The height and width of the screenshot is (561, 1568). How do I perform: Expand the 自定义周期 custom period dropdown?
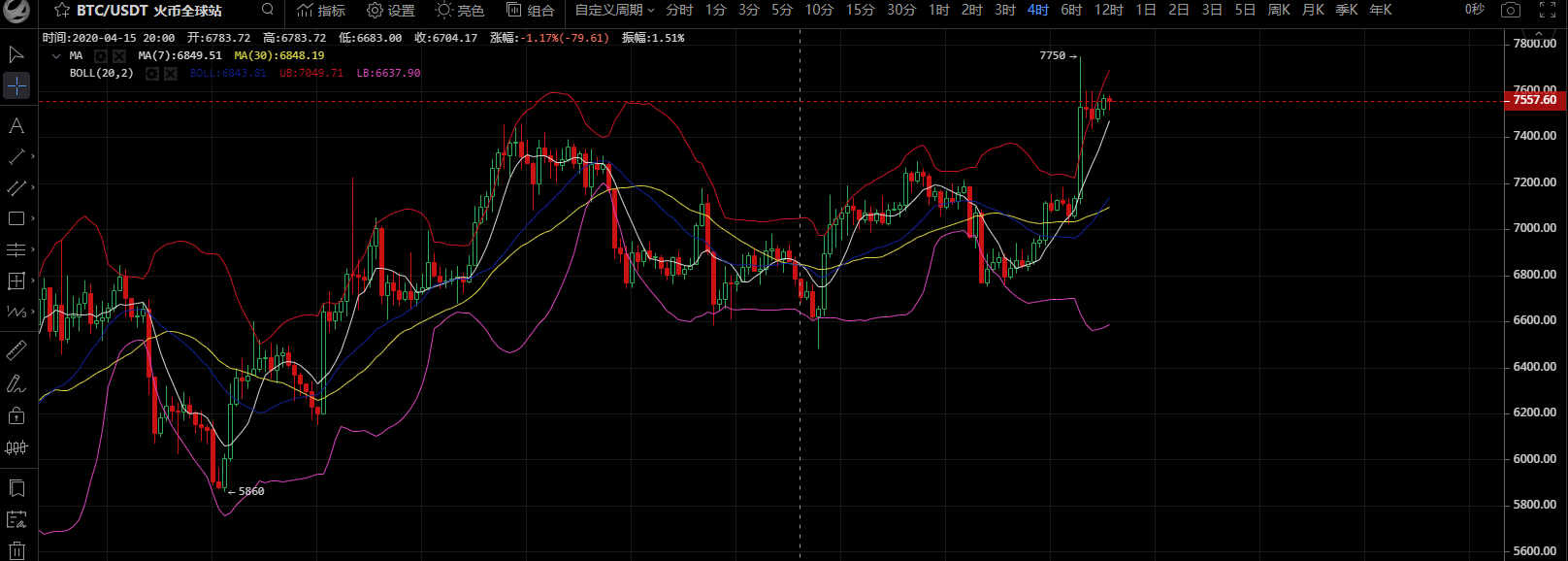[x=615, y=10]
